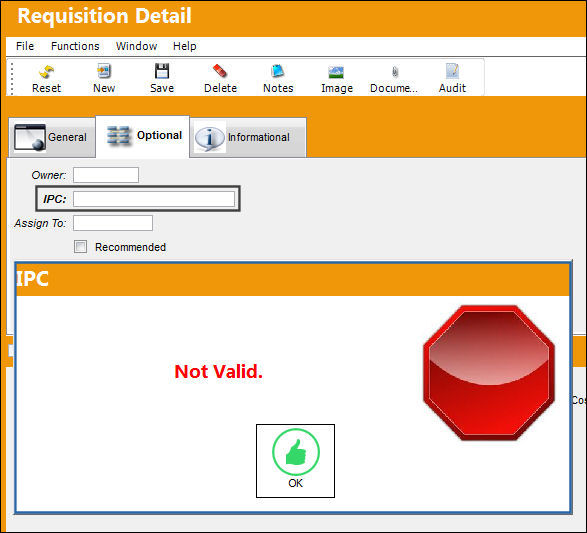587x533 pixels.
Task: Open the Functions menu
Action: pyautogui.click(x=75, y=46)
